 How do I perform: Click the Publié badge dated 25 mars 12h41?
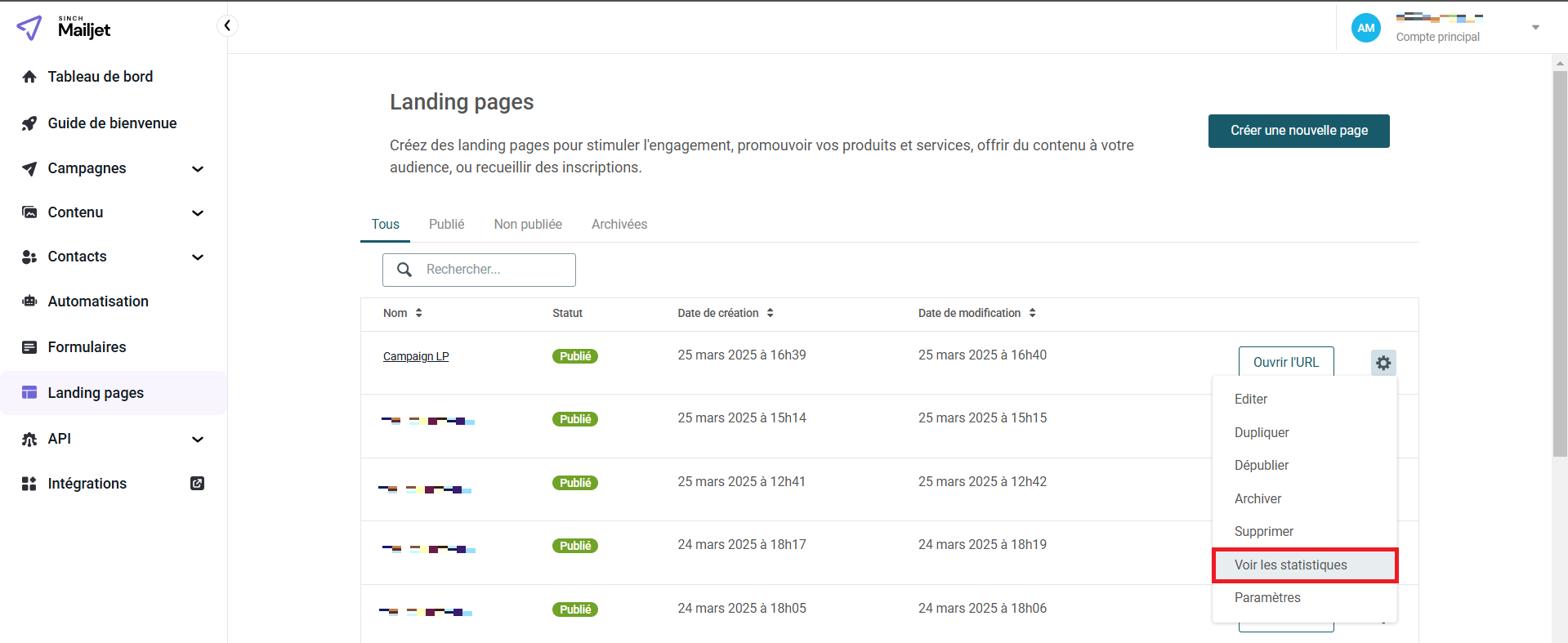click(x=575, y=483)
